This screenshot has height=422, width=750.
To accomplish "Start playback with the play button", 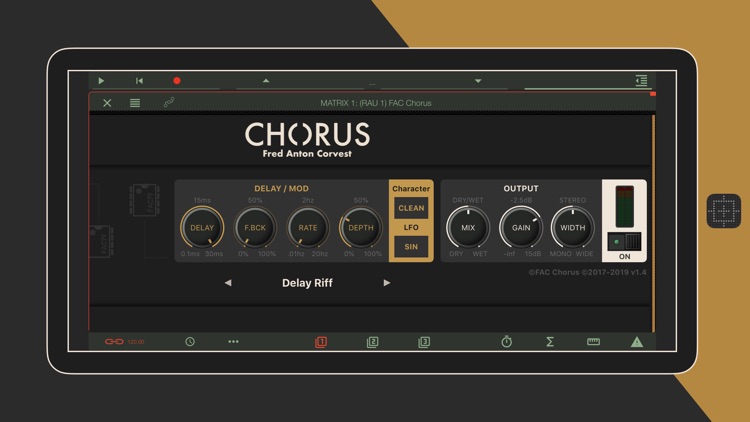I will click(x=101, y=81).
